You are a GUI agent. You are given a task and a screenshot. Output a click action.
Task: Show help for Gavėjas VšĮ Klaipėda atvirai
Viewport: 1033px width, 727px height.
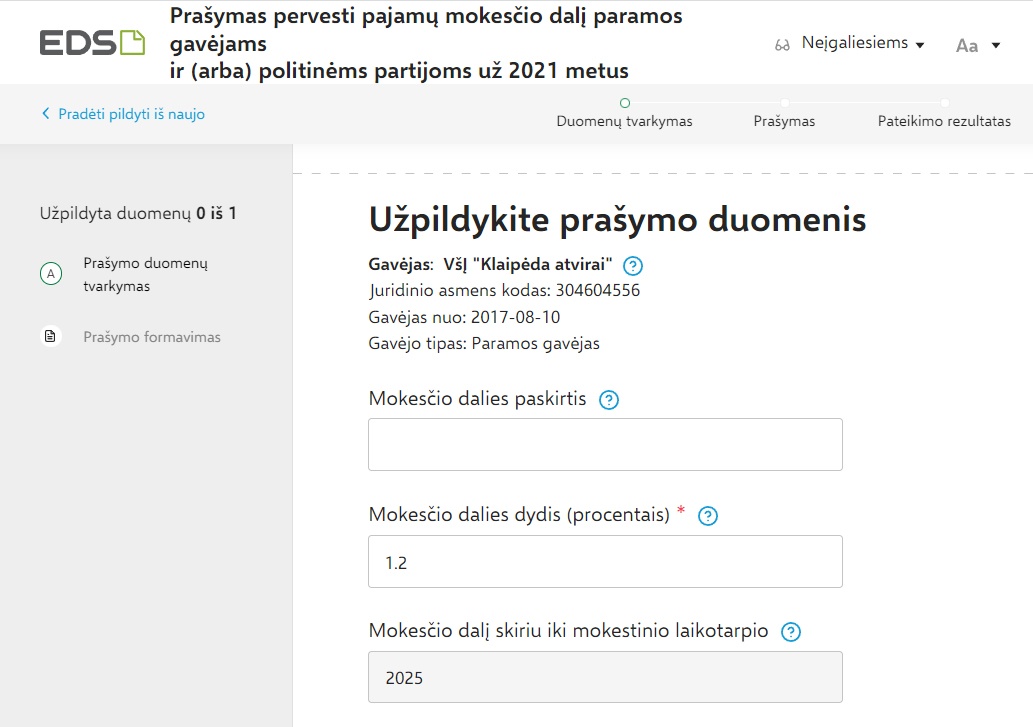click(x=632, y=266)
